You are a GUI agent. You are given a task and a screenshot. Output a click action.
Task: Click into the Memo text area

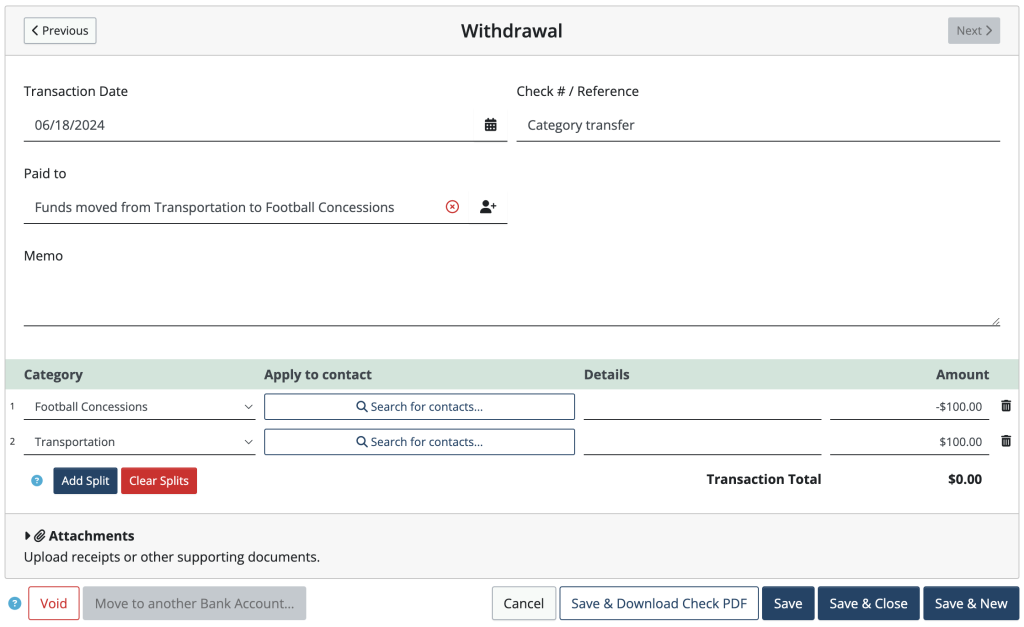[510, 297]
